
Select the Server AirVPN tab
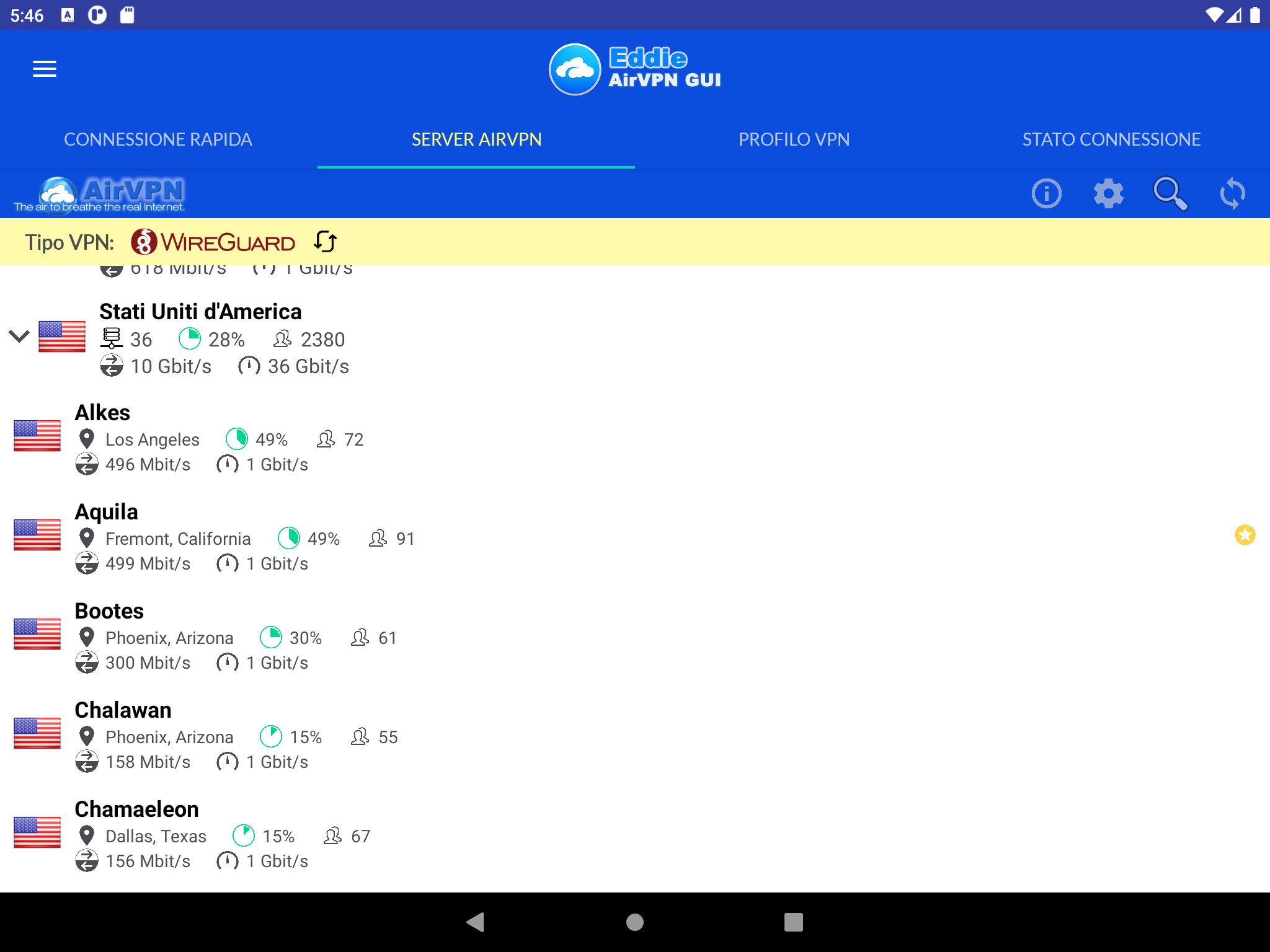(476, 139)
